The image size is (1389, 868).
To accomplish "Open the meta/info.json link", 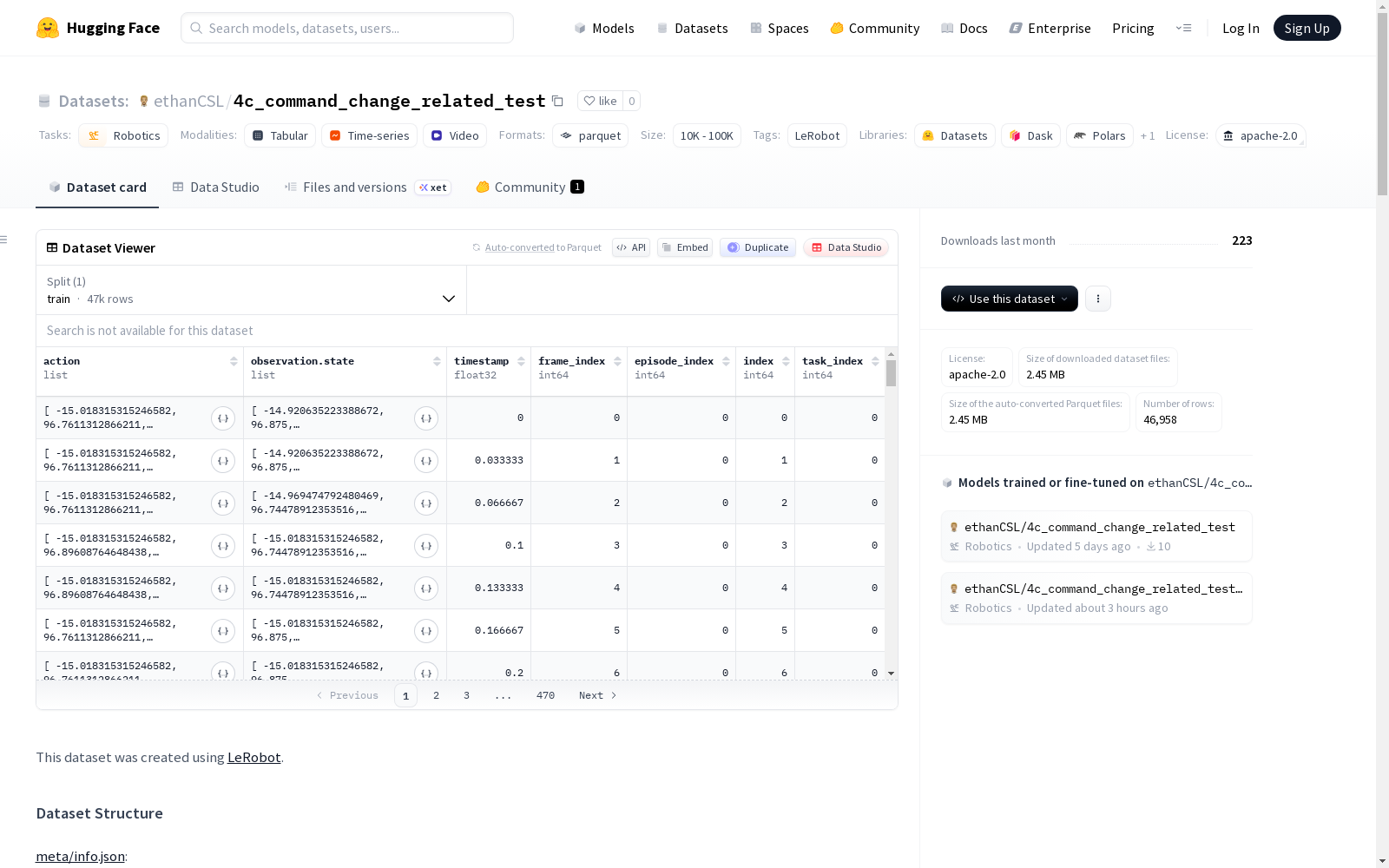I will point(80,857).
